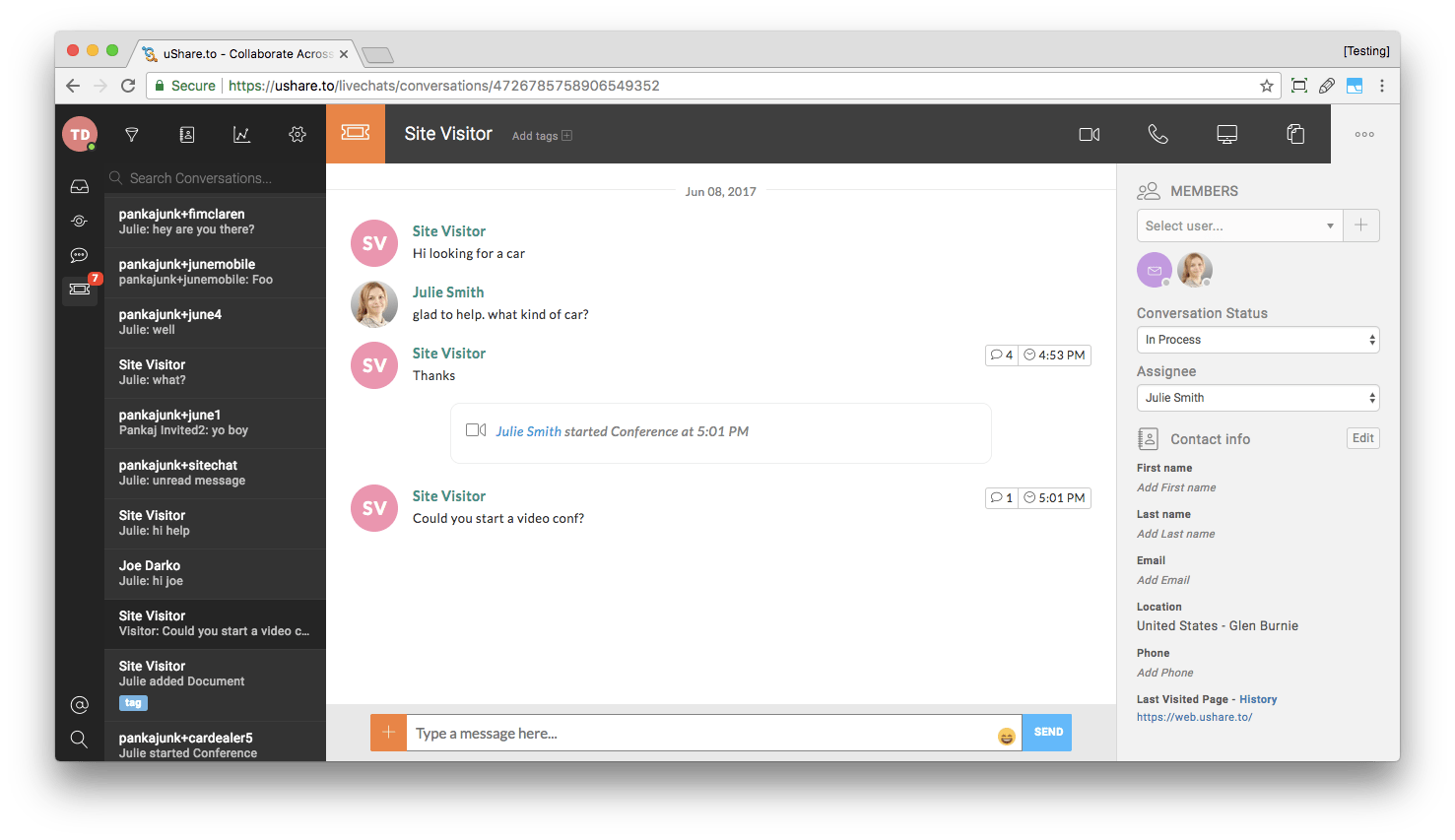Viewport: 1455px width, 840px height.
Task: Open the Assignee dropdown showing Julie Smith
Action: (1258, 397)
